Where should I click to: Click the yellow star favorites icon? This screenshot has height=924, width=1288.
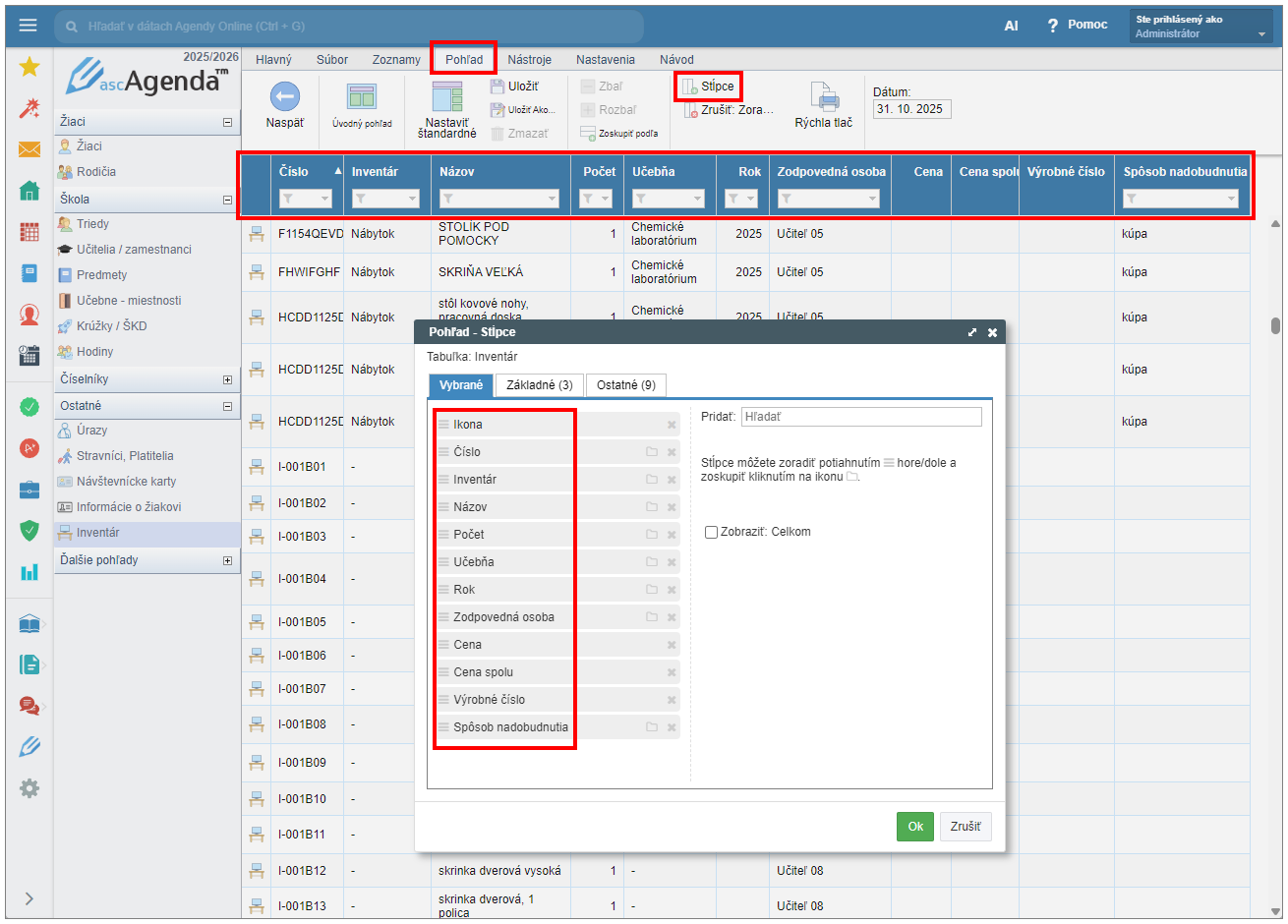click(x=29, y=67)
